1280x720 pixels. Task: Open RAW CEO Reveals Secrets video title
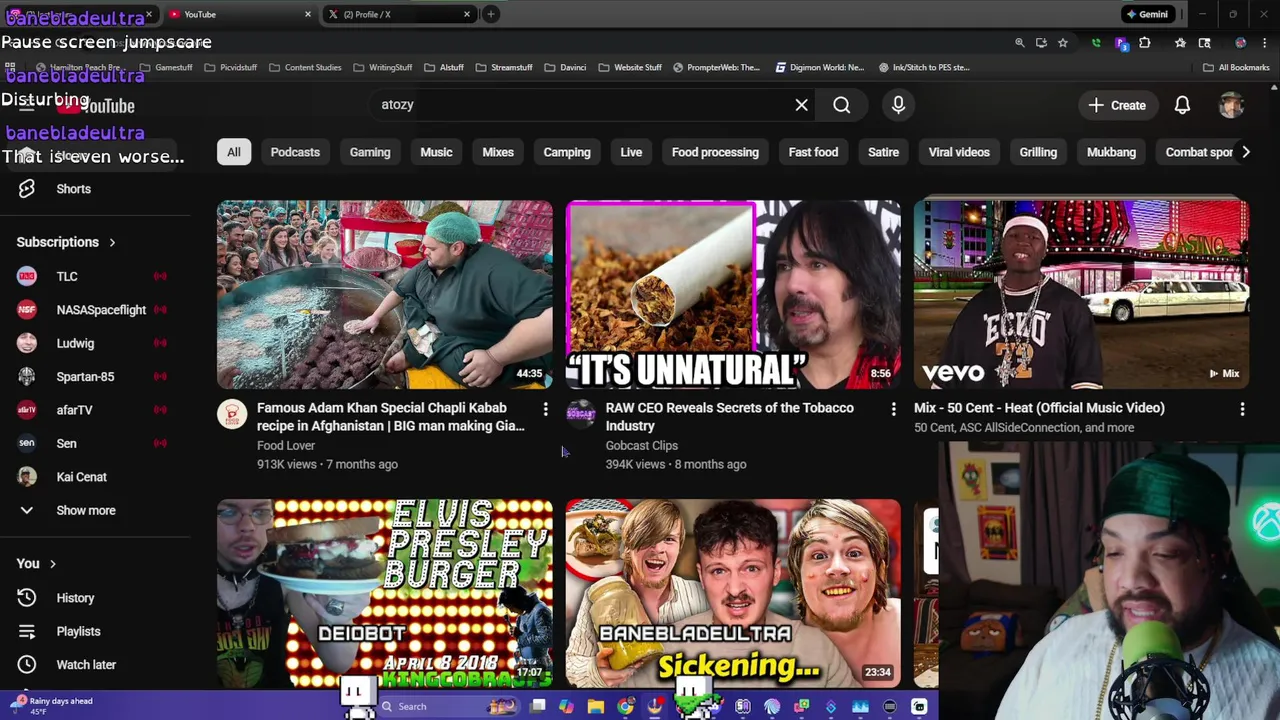tap(729, 417)
